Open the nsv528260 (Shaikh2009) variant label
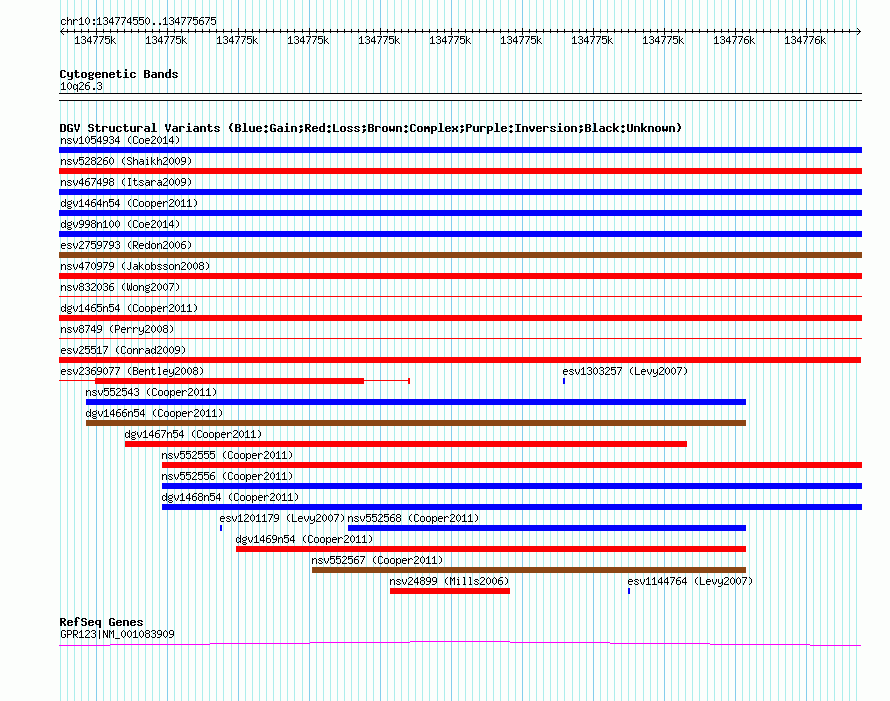This screenshot has height=701, width=890. tap(126, 161)
